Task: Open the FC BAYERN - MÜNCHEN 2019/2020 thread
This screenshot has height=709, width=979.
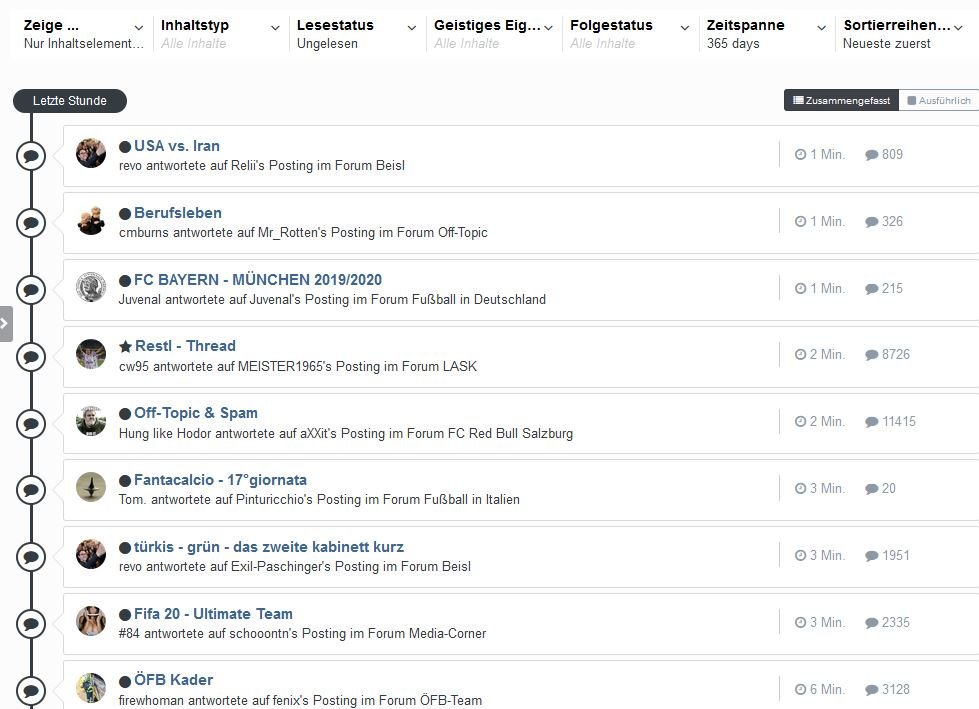Action: tap(258, 280)
